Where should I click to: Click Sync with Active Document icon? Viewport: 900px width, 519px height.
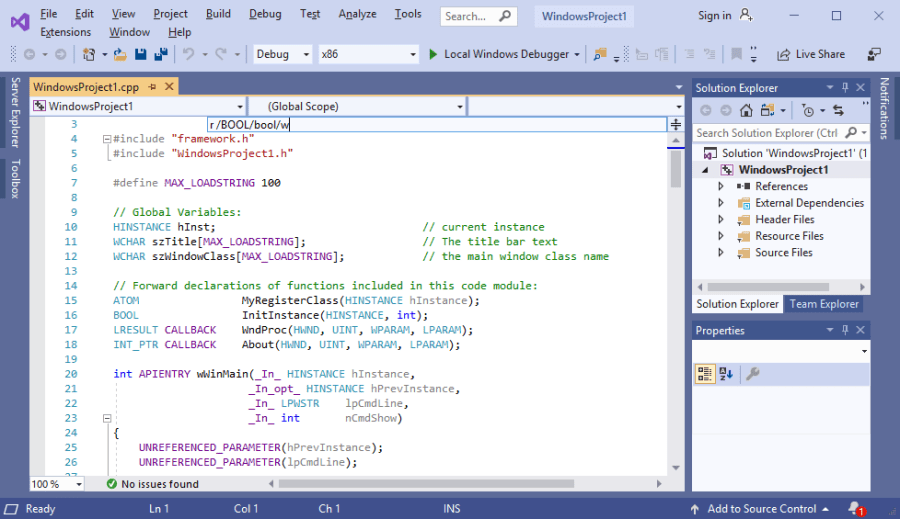click(x=838, y=110)
